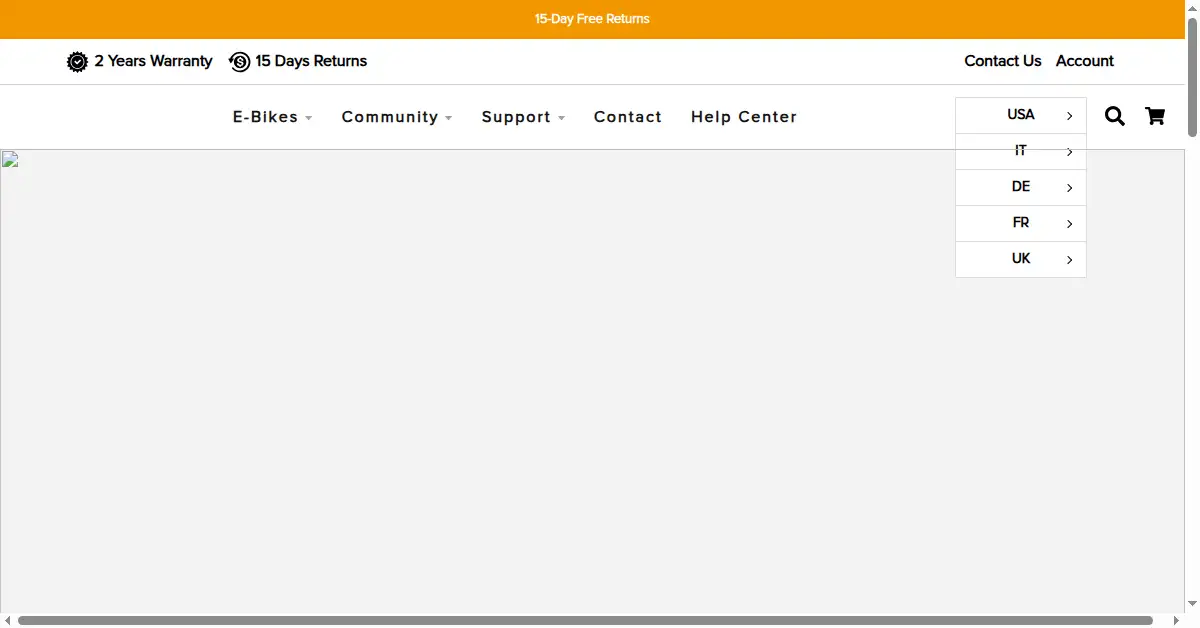Click the vertical scrollbar down arrow
The image size is (1200, 628).
pyautogui.click(x=1192, y=604)
